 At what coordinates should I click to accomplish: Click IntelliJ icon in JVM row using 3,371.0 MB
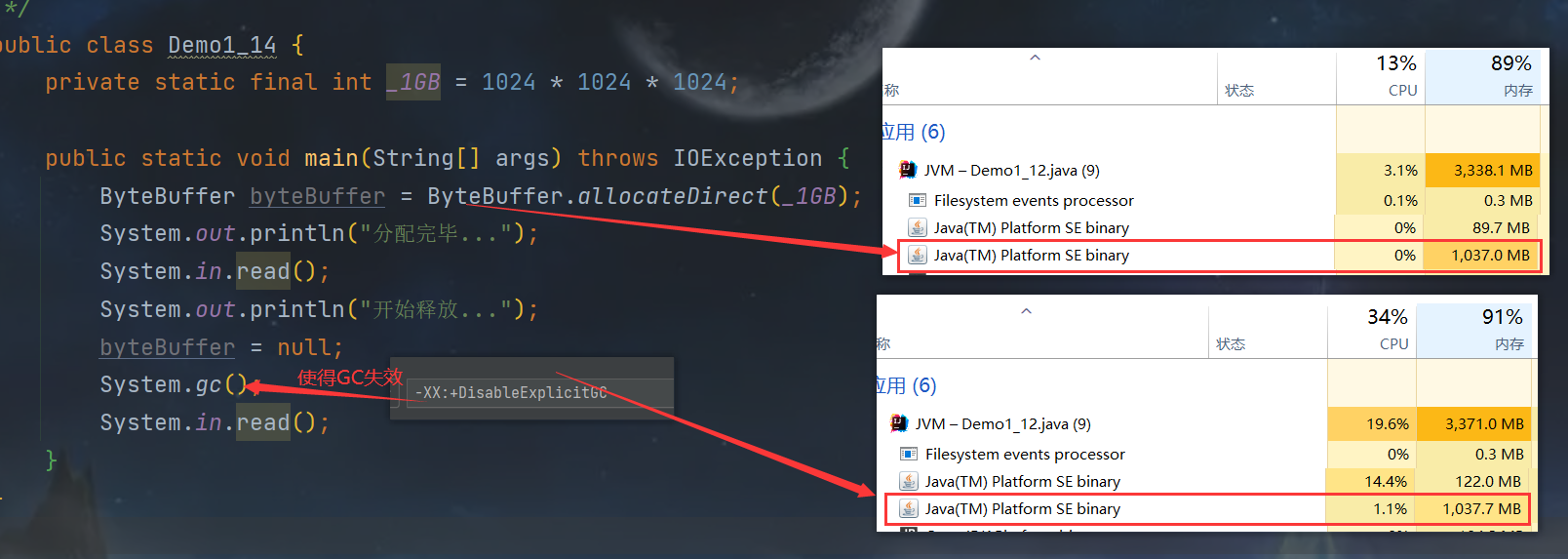pos(899,423)
